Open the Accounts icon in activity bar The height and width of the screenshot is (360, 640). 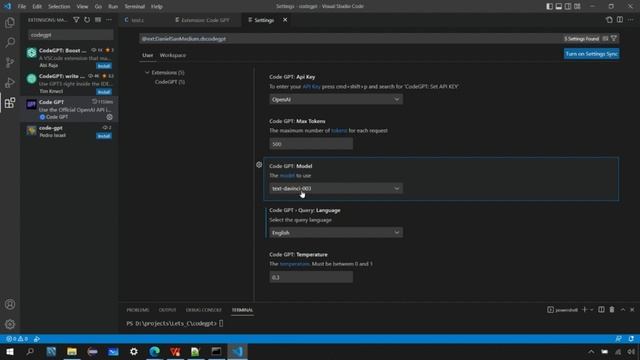click(x=10, y=304)
